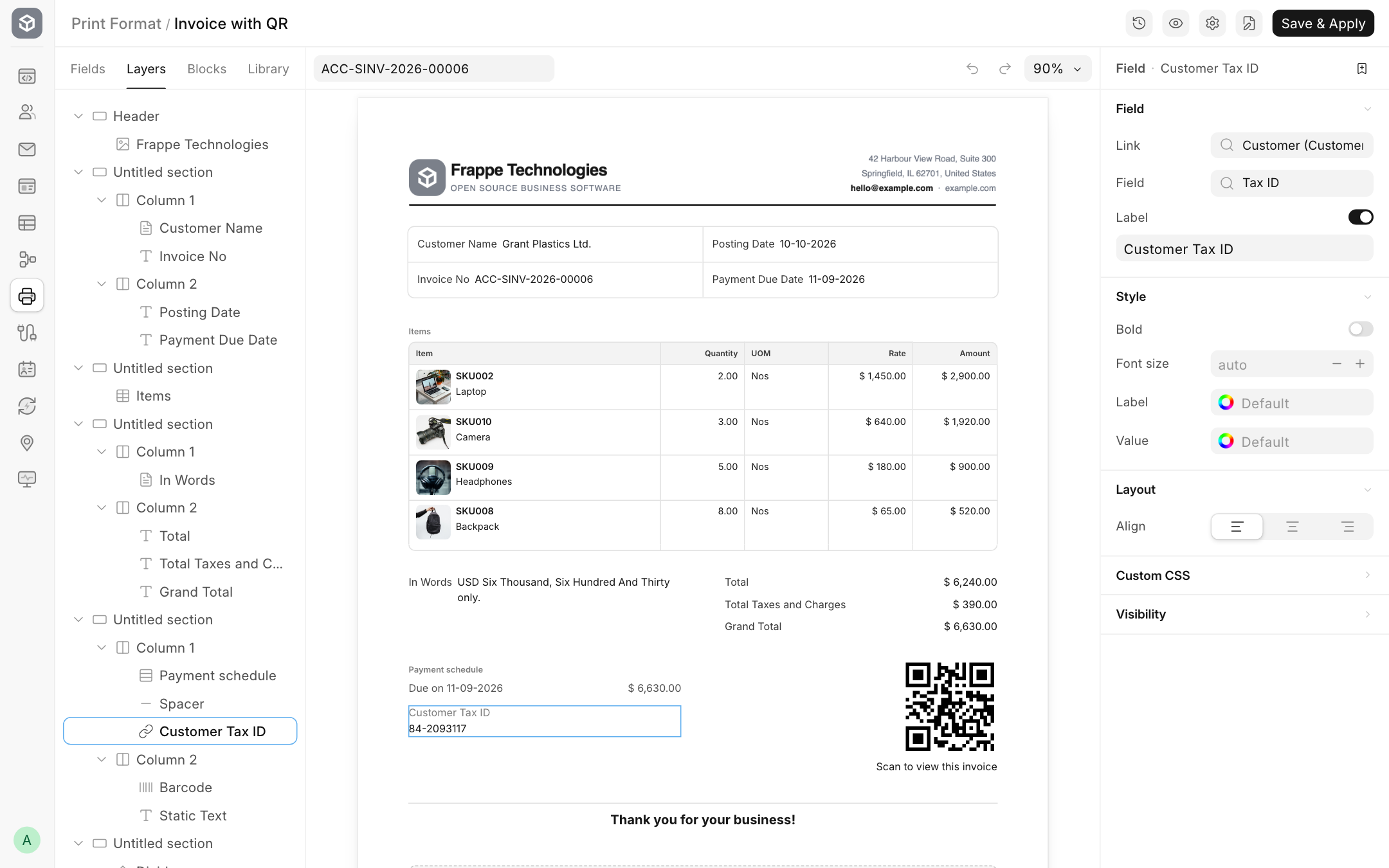Select the Layers tab
This screenshot has width=1389, height=868.
coord(146,69)
